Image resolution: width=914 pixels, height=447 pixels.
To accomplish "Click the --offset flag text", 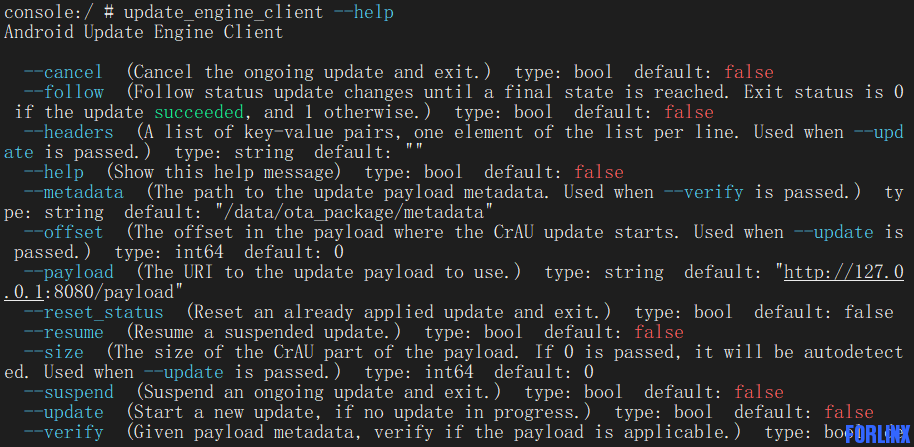I will tap(64, 232).
